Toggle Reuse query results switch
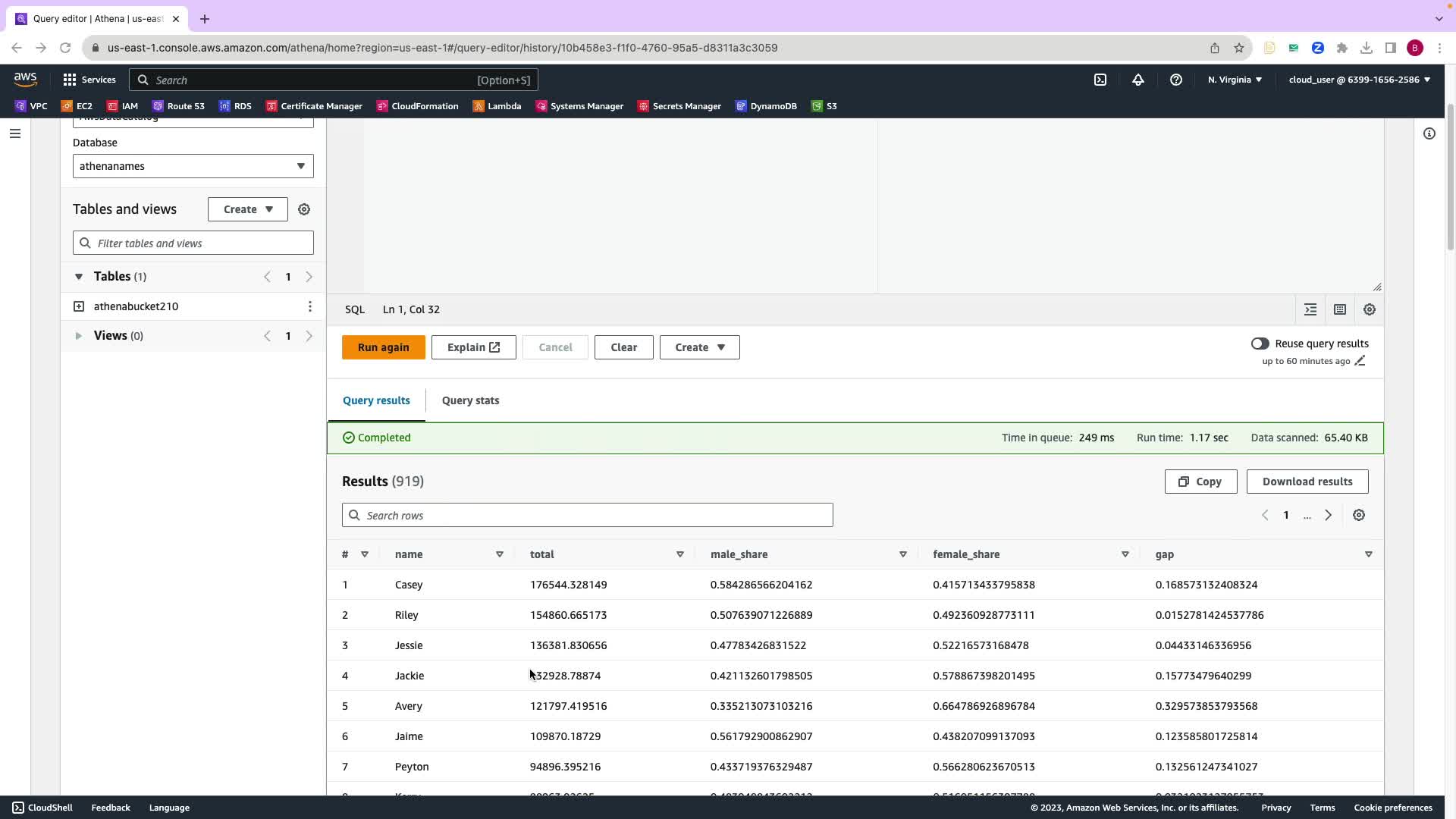The width and height of the screenshot is (1456, 819). (x=1260, y=344)
